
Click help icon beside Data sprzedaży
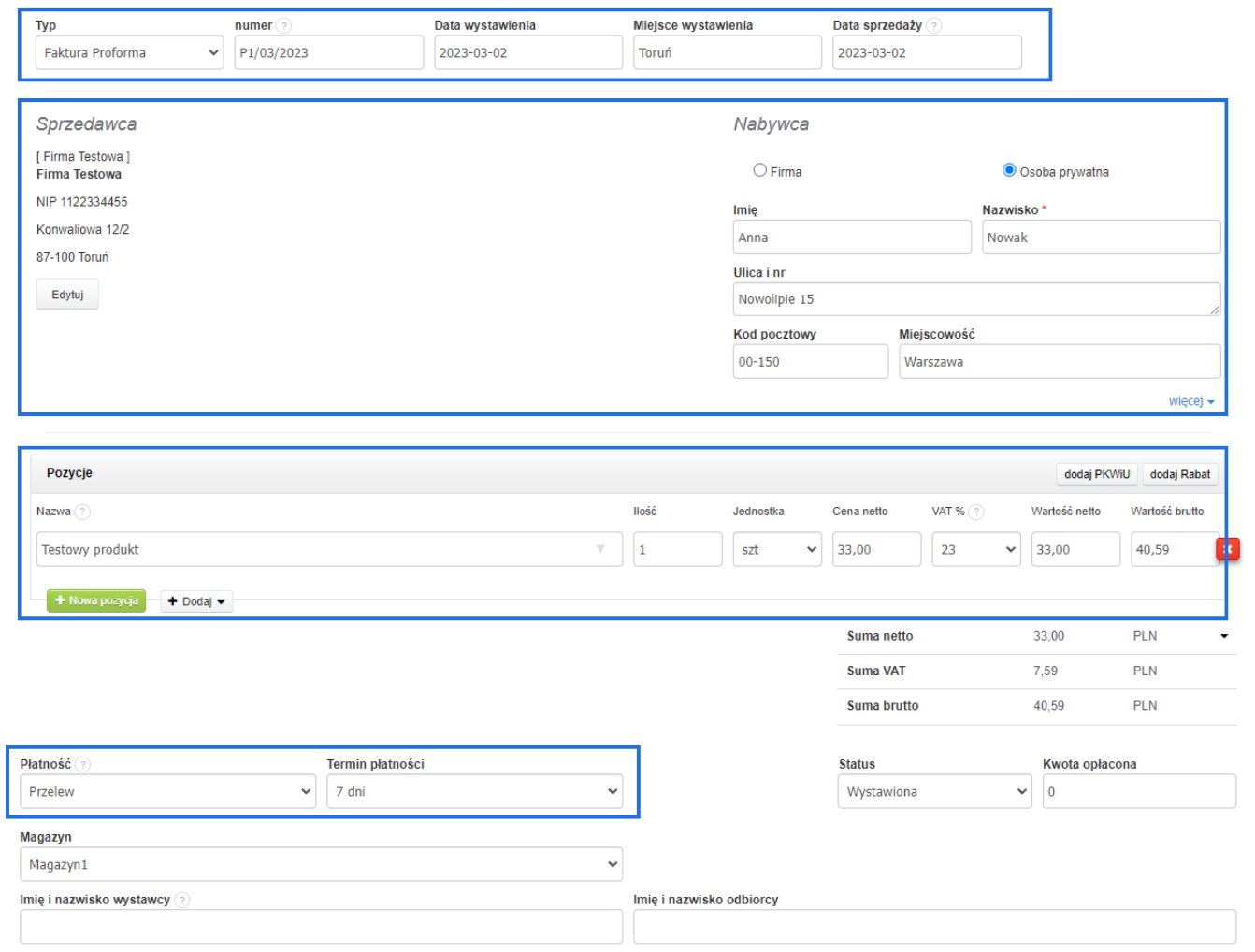click(x=933, y=26)
